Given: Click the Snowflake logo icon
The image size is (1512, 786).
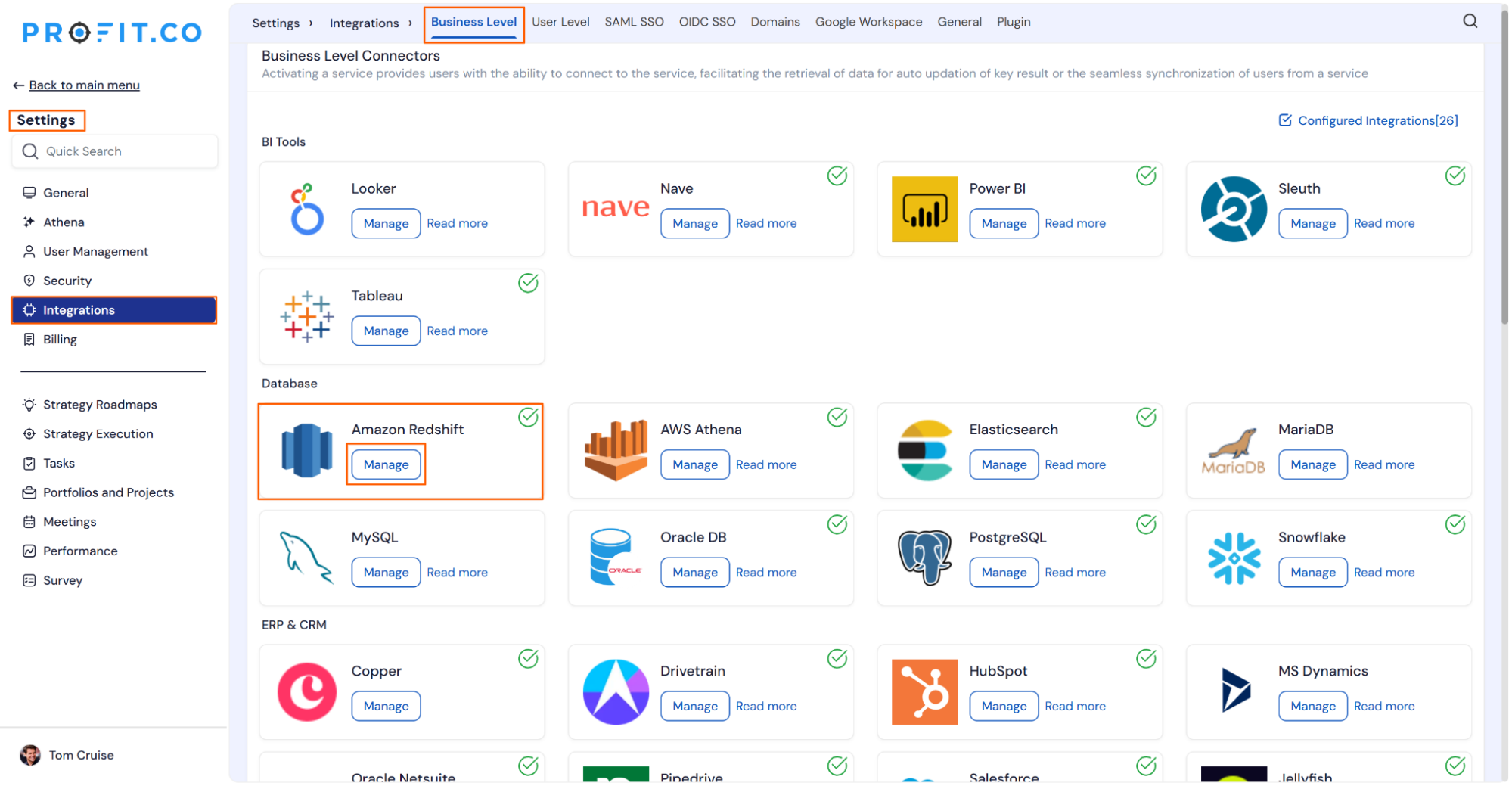Looking at the screenshot, I should (1233, 558).
